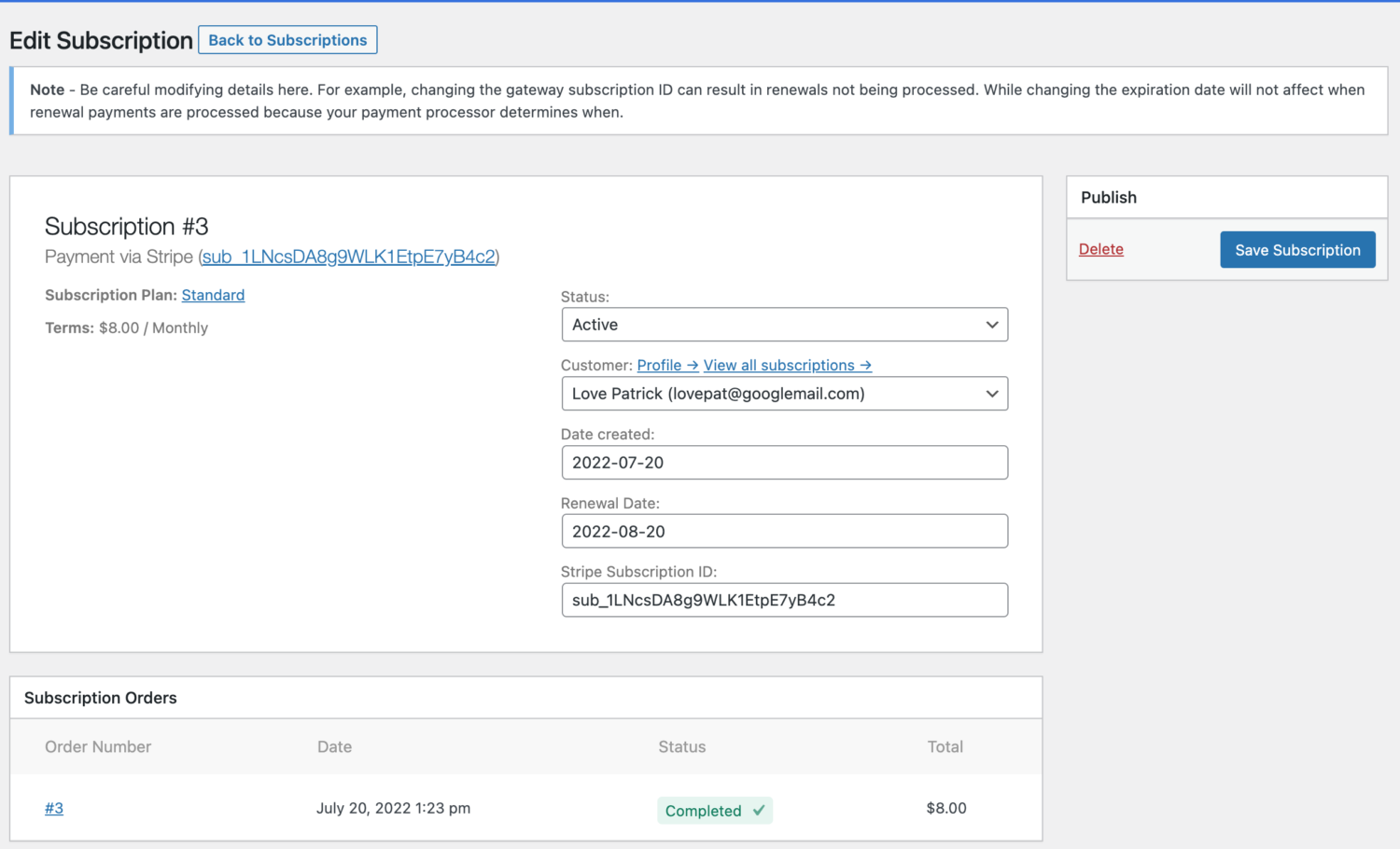Open the Customer dropdown showing Love Patrick
Image resolution: width=1400 pixels, height=849 pixels.
click(785, 394)
